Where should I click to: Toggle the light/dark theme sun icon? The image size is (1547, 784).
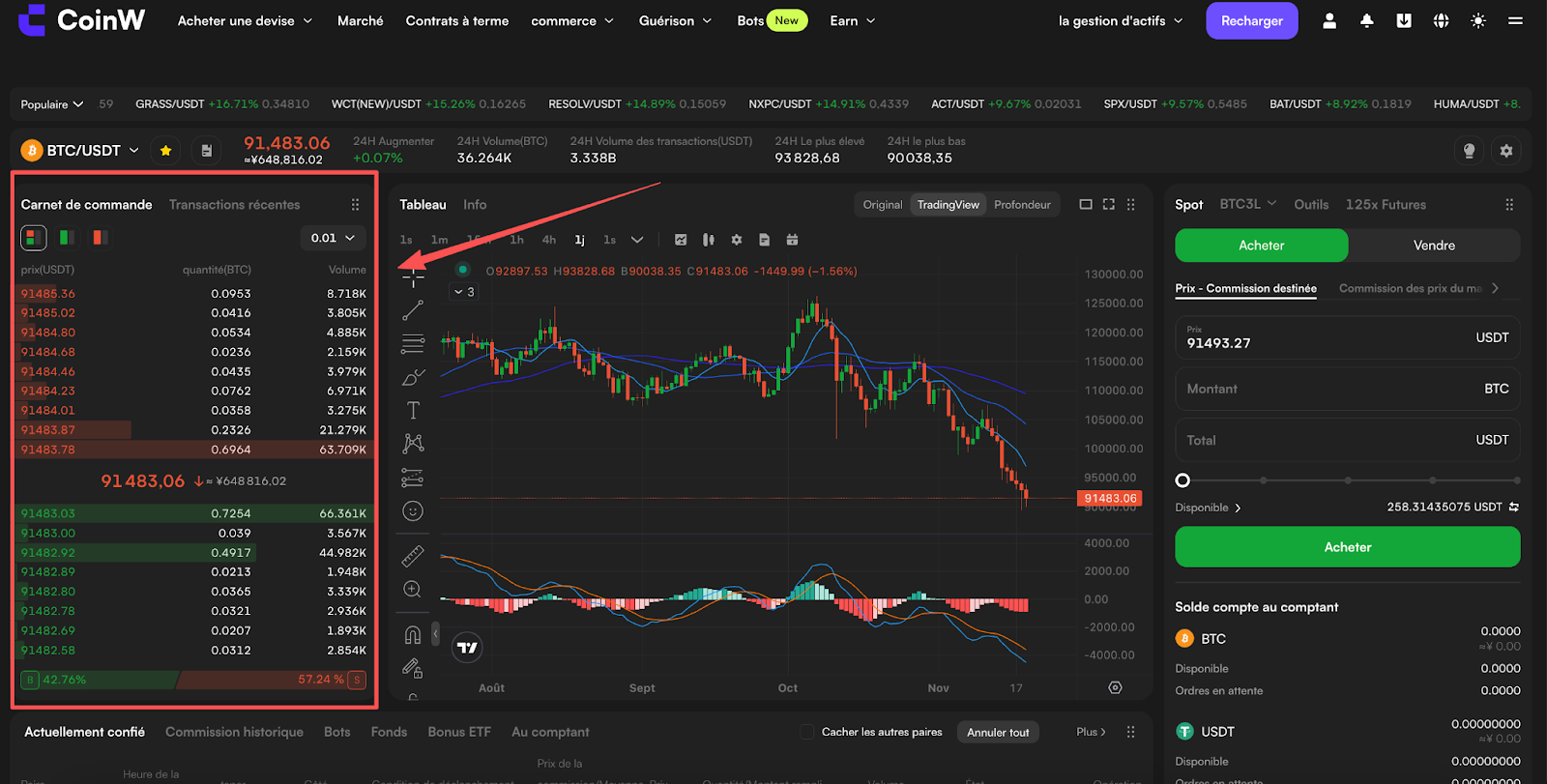[x=1478, y=20]
